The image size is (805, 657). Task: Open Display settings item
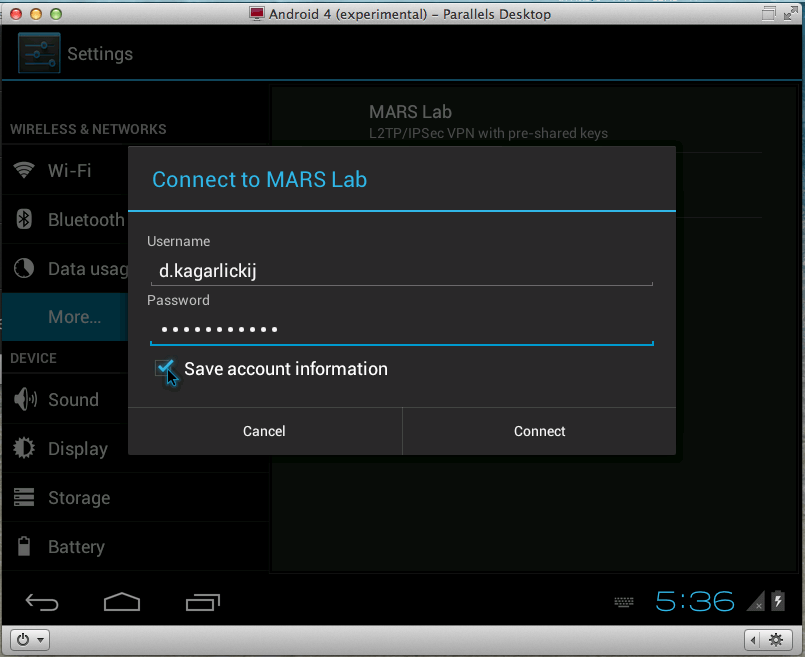coord(65,448)
